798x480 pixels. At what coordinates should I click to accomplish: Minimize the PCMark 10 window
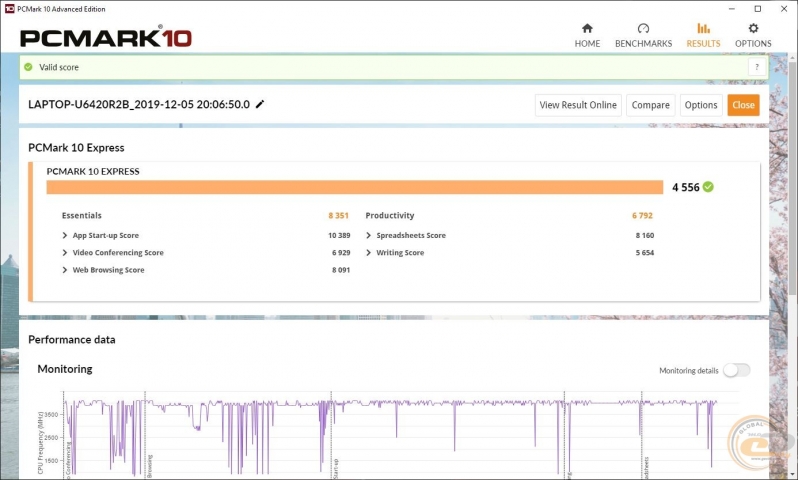(732, 9)
